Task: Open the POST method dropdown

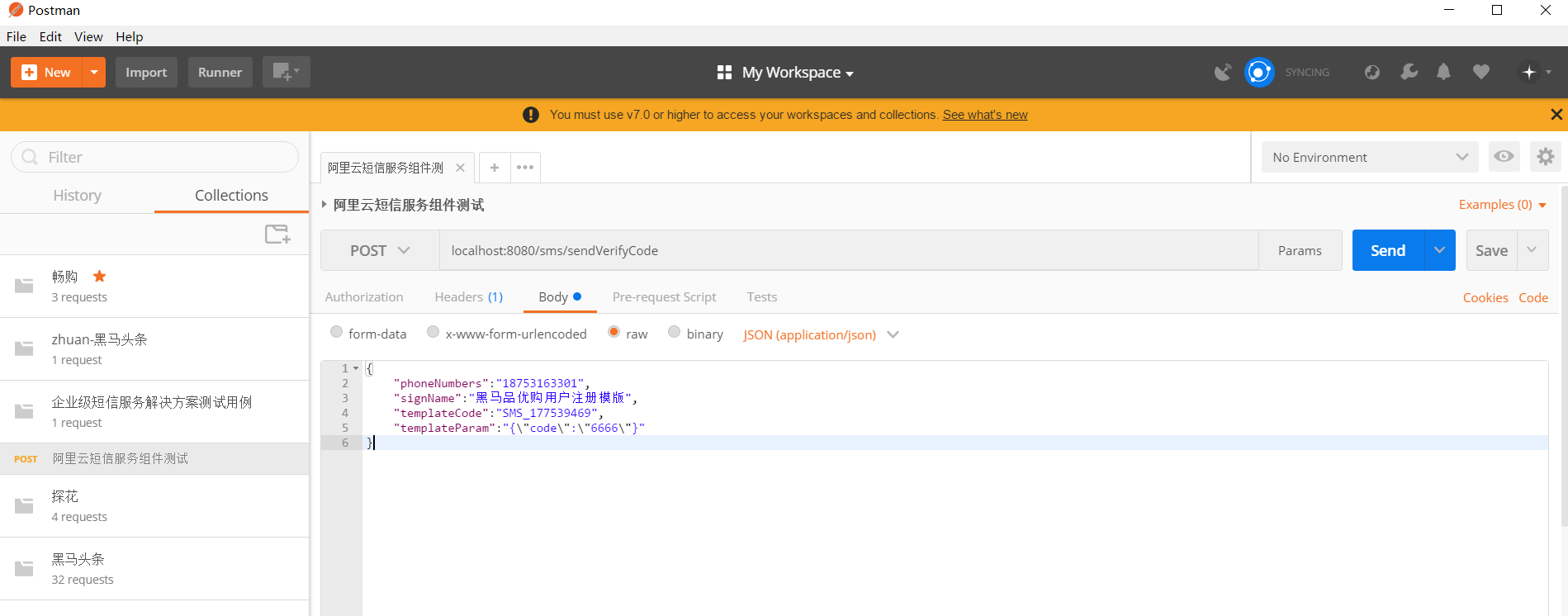Action: coord(380,250)
